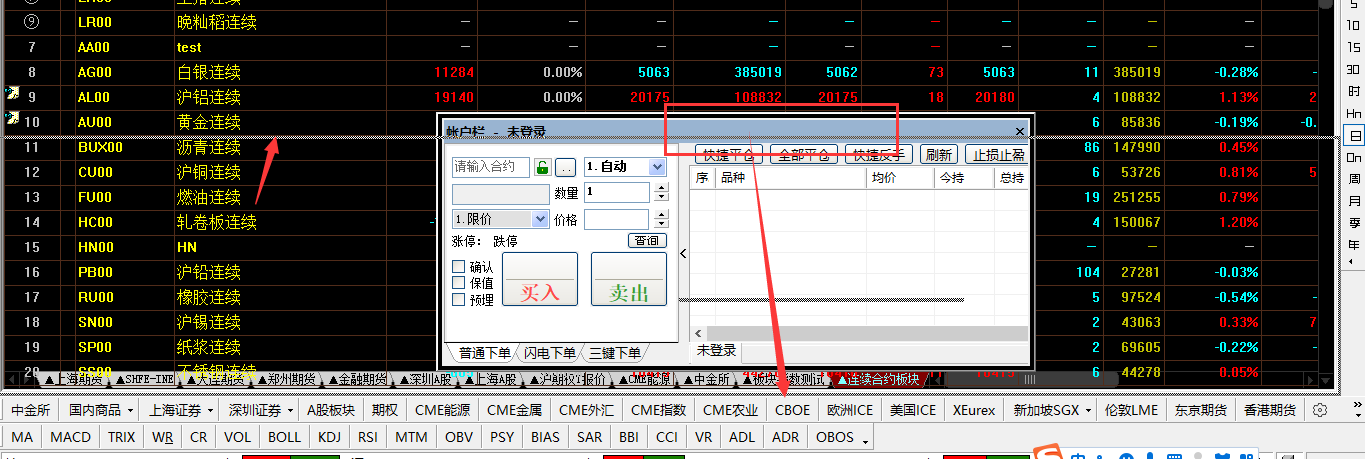Screen dimensions: 1365x459
Task: Select the weekly '周' period in sidebar
Action: (1354, 179)
